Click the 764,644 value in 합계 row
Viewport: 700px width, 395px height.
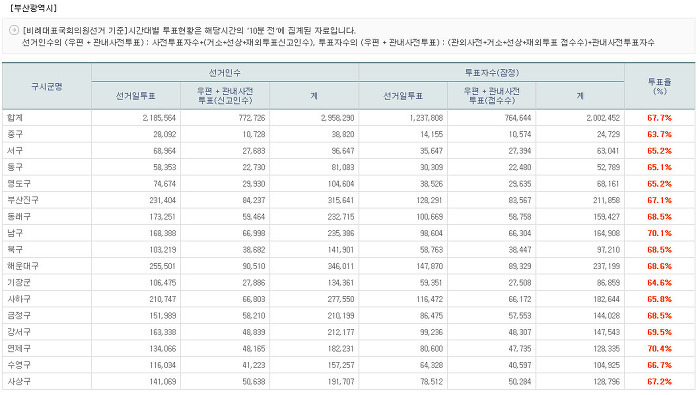pyautogui.click(x=518, y=118)
